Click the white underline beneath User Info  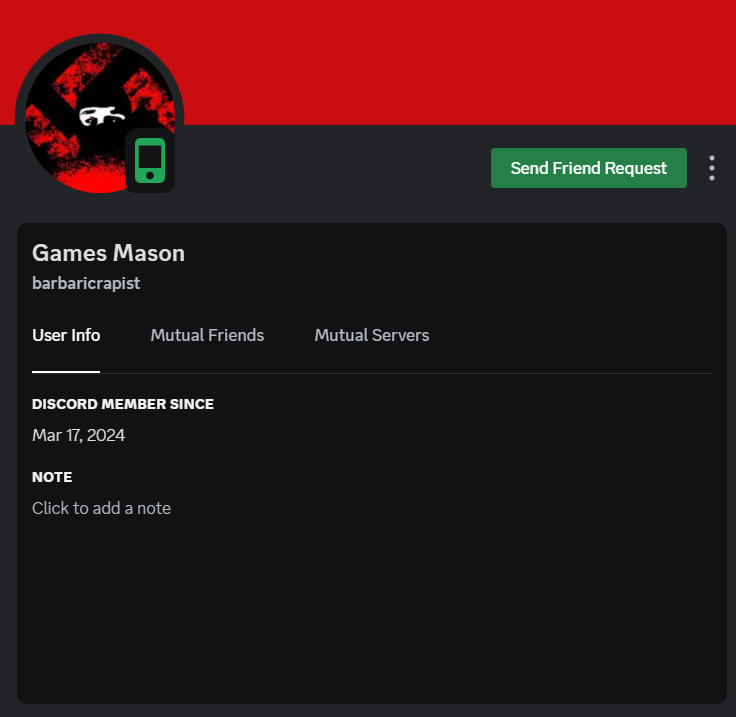pos(66,372)
